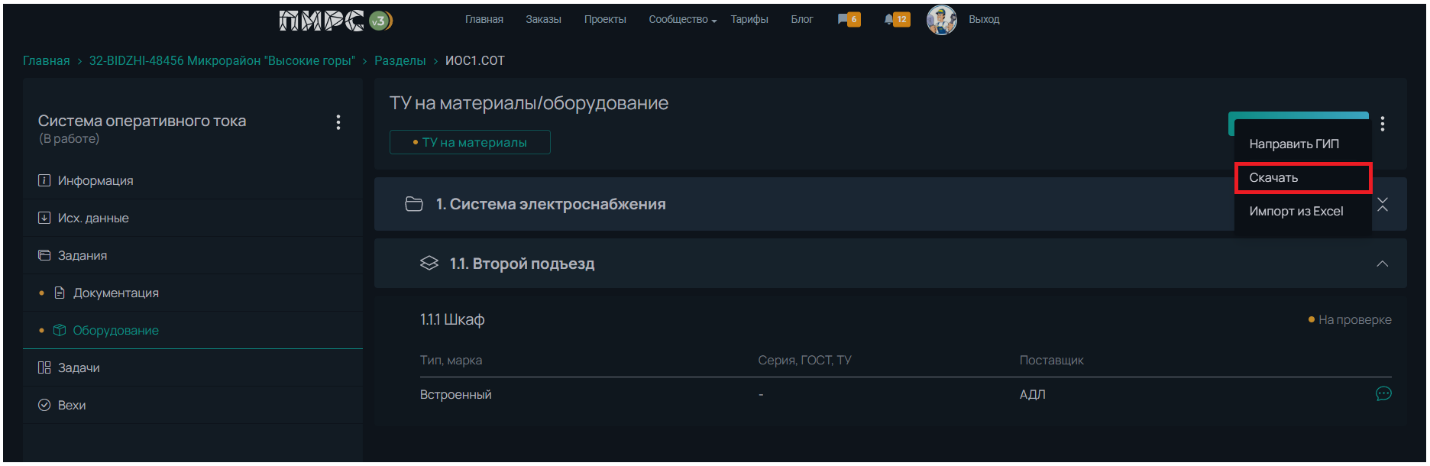Open the Блог page

click(x=802, y=19)
